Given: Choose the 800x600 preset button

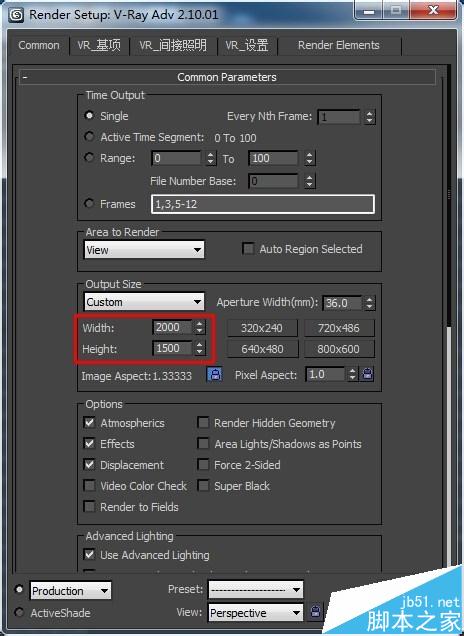Looking at the screenshot, I should point(339,349).
